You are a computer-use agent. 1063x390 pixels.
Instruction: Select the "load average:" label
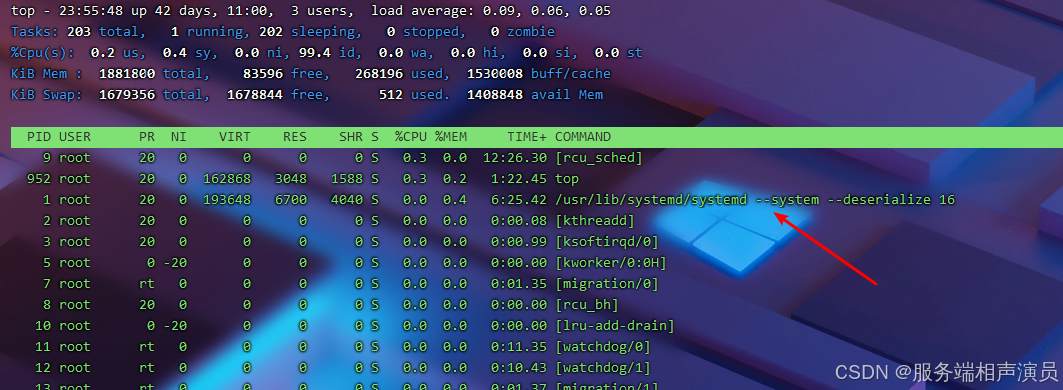click(x=422, y=11)
